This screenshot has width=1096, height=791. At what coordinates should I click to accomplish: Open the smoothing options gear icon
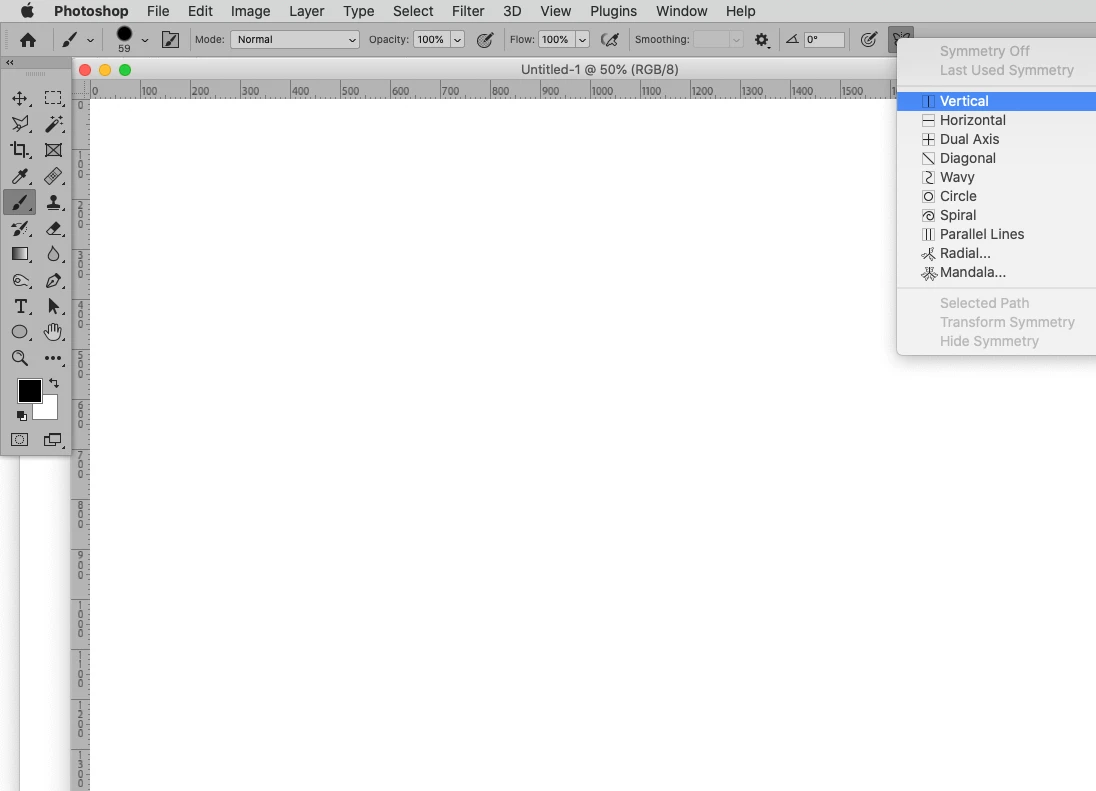coord(762,40)
